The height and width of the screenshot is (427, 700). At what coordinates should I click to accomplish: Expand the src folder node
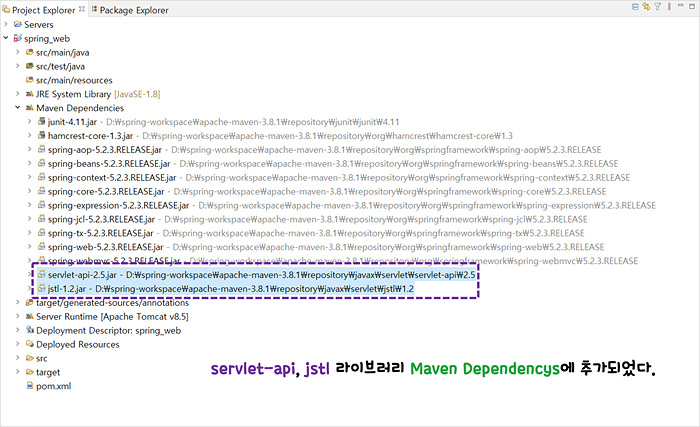[17, 357]
